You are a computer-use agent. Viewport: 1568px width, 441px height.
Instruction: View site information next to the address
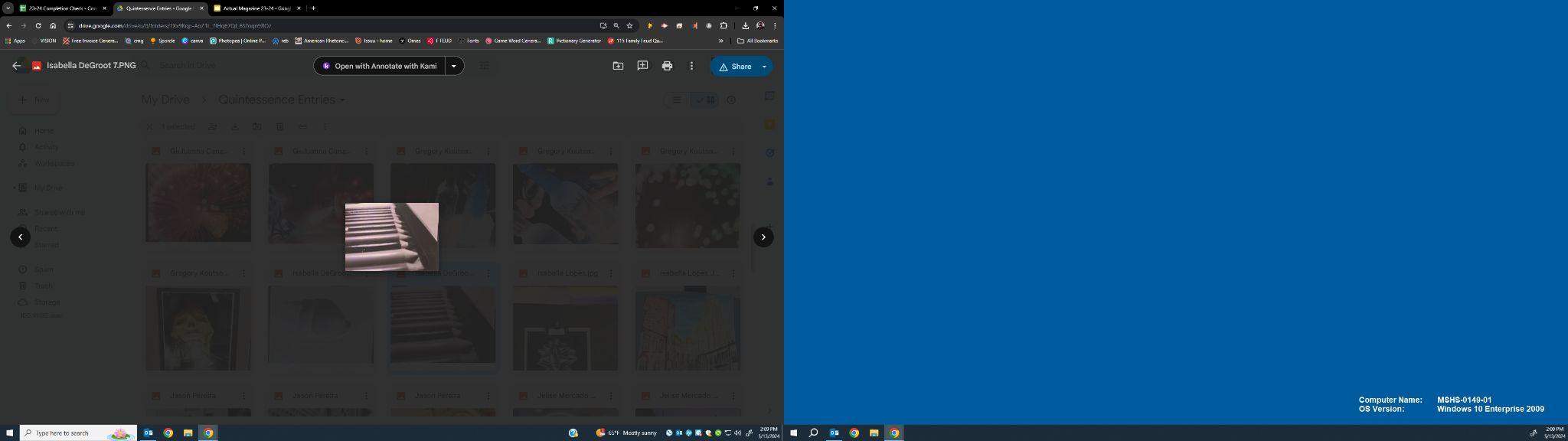(70, 25)
